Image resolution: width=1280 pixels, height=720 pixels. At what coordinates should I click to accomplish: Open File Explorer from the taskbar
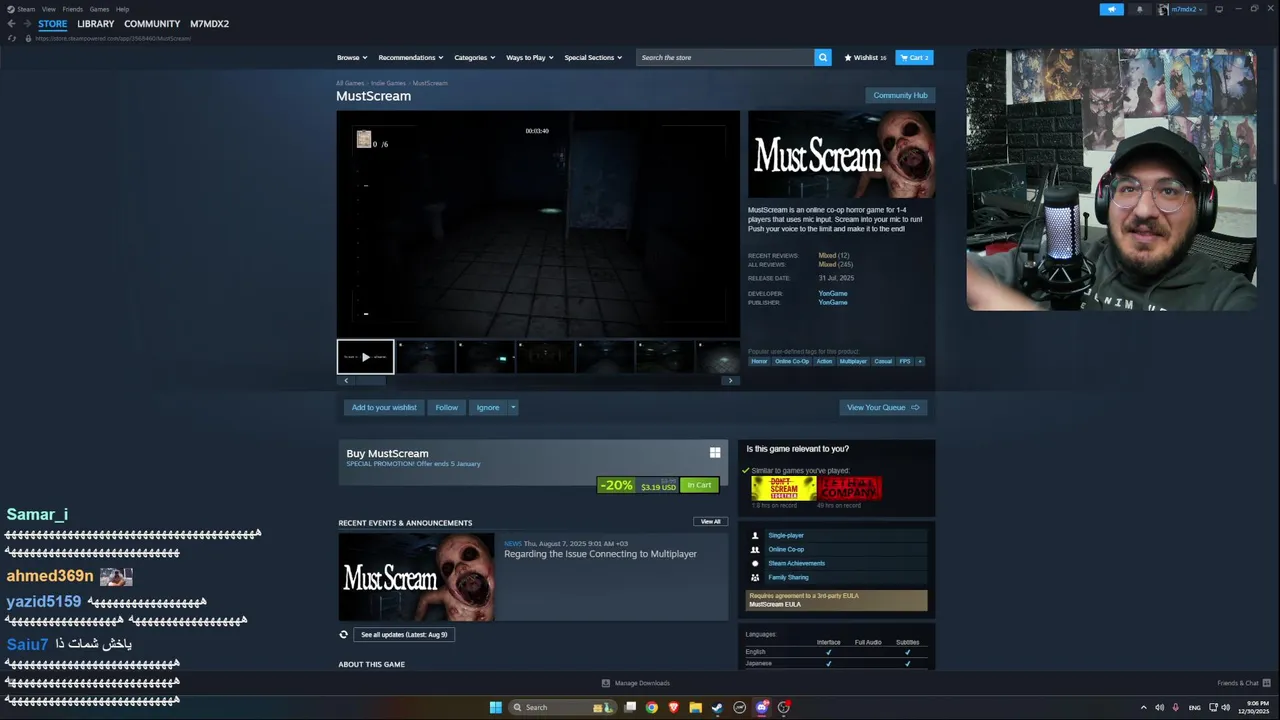(696, 707)
